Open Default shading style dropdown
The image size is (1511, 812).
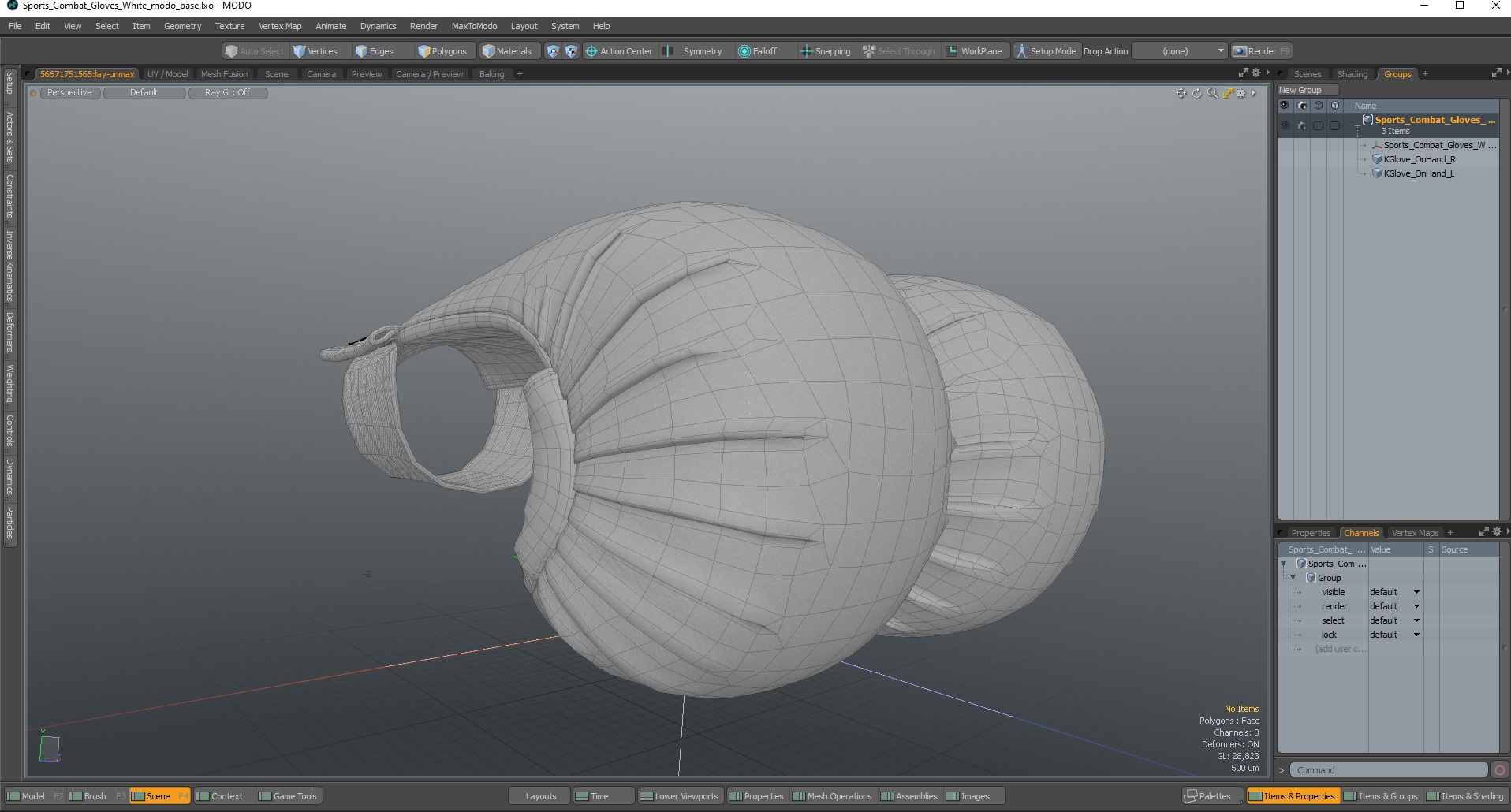pyautogui.click(x=144, y=93)
